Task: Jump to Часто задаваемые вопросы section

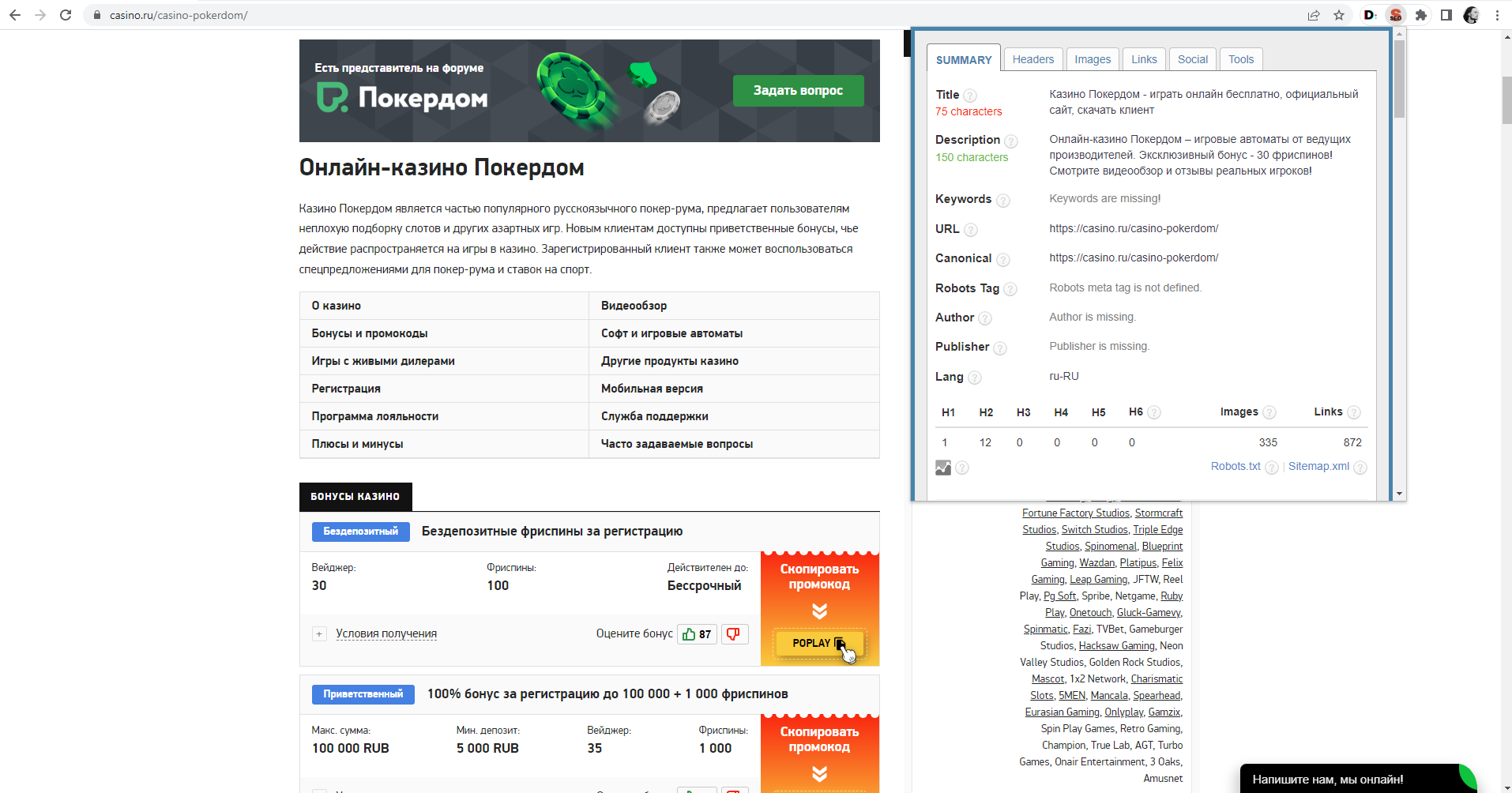Action: (677, 444)
